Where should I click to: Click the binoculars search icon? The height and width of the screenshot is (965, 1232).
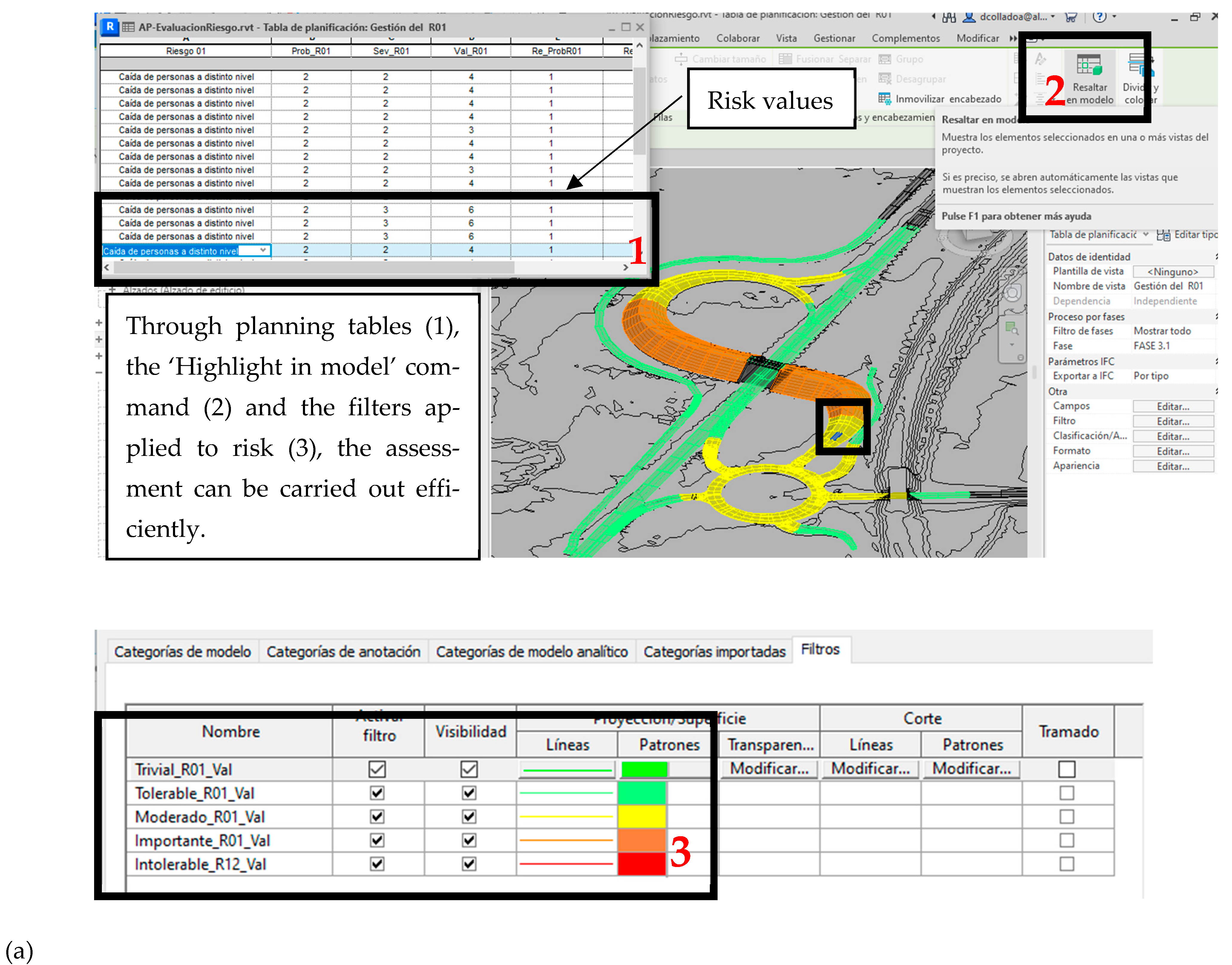tap(949, 17)
